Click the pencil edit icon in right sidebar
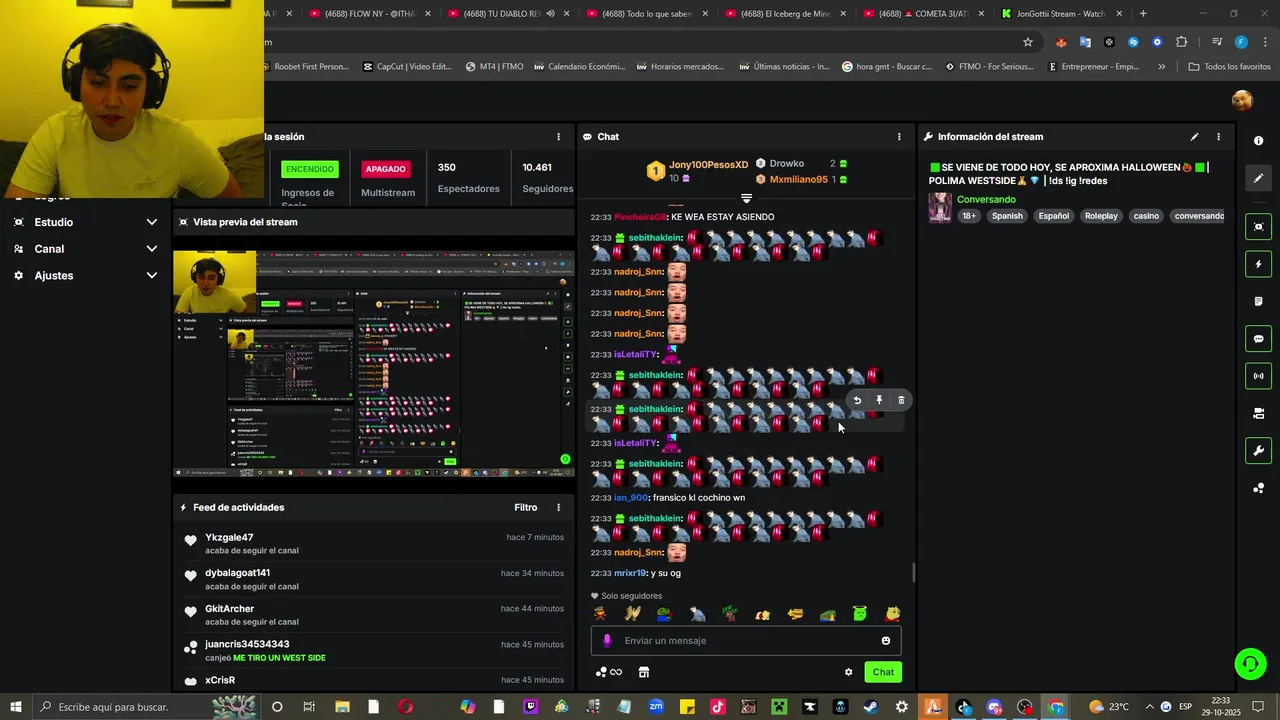The image size is (1280, 720). [1258, 178]
